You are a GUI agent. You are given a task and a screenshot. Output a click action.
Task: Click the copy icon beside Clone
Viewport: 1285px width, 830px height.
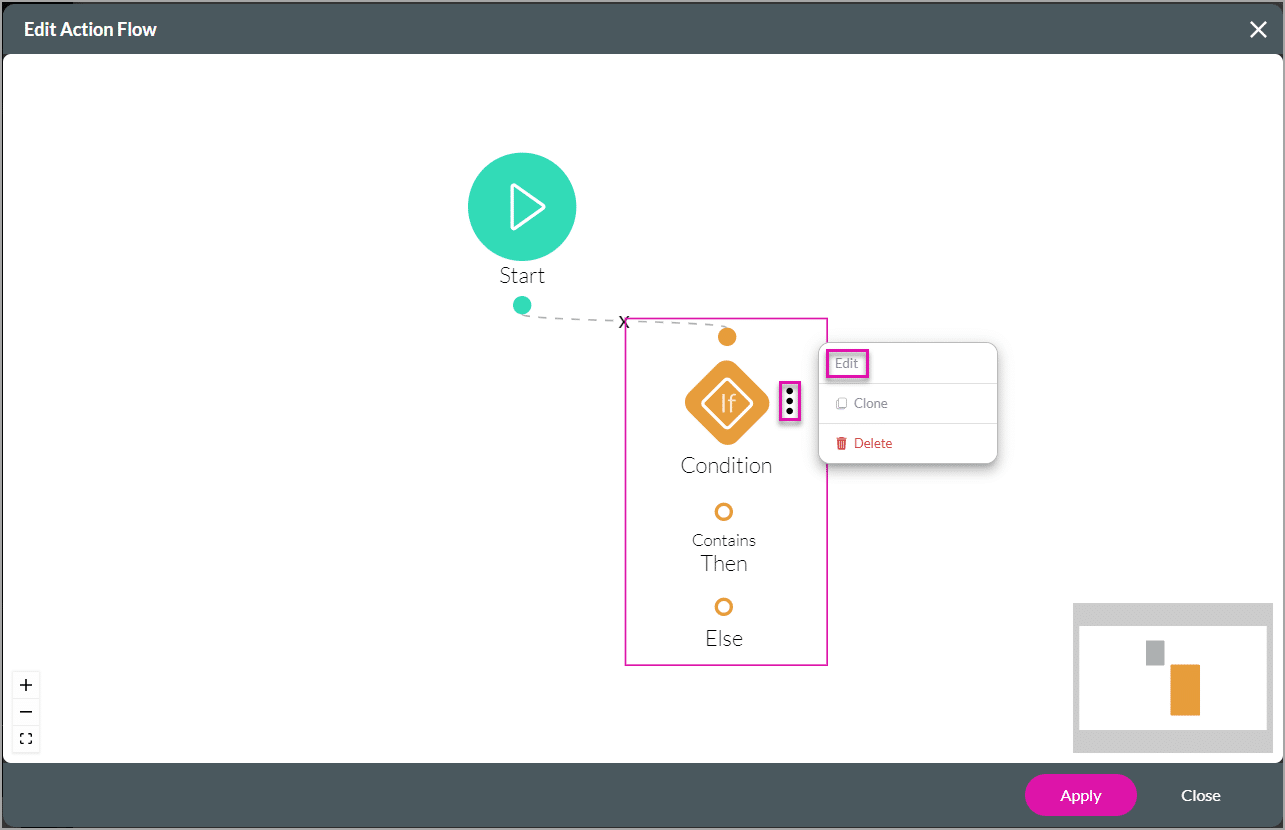(843, 403)
